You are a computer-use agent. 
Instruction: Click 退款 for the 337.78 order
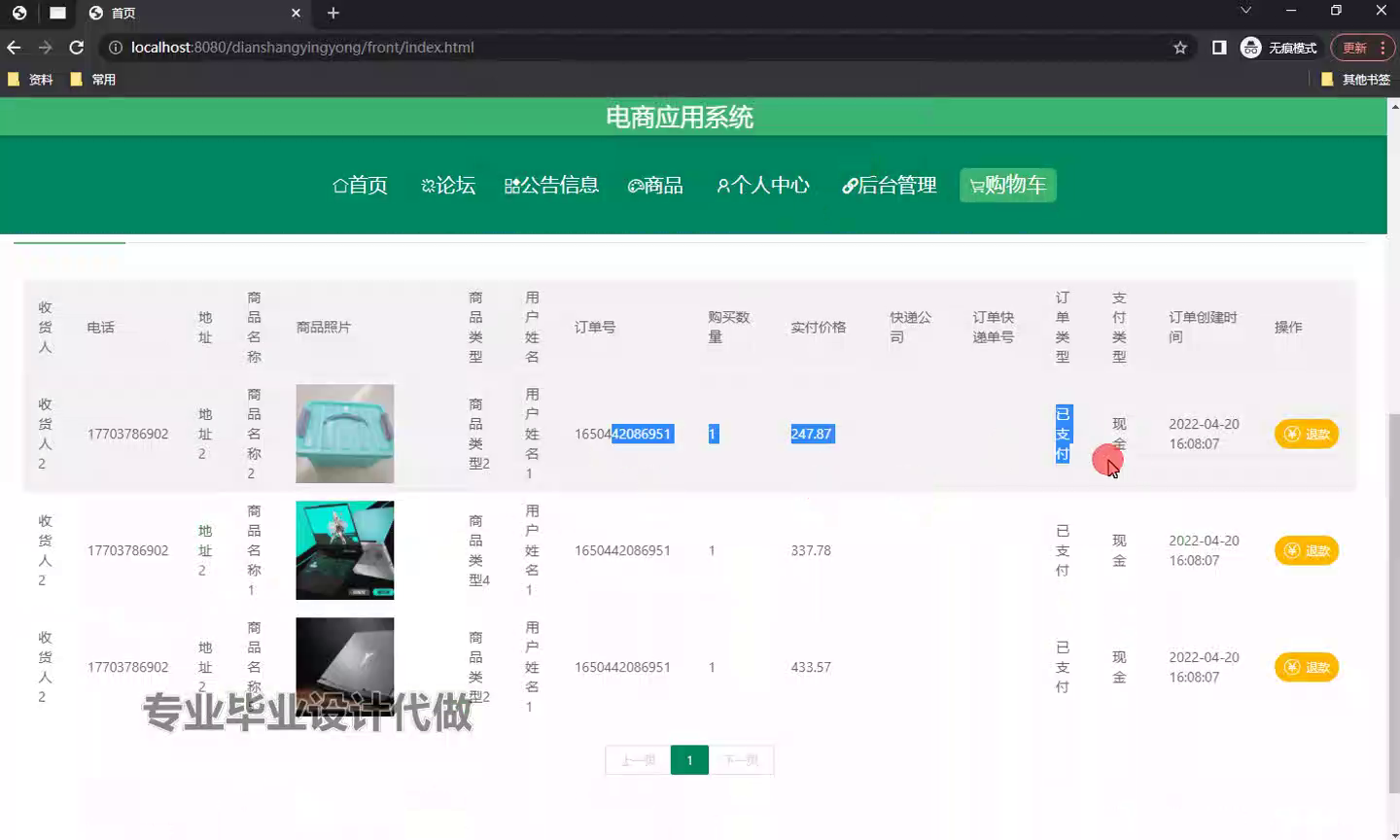1307,550
